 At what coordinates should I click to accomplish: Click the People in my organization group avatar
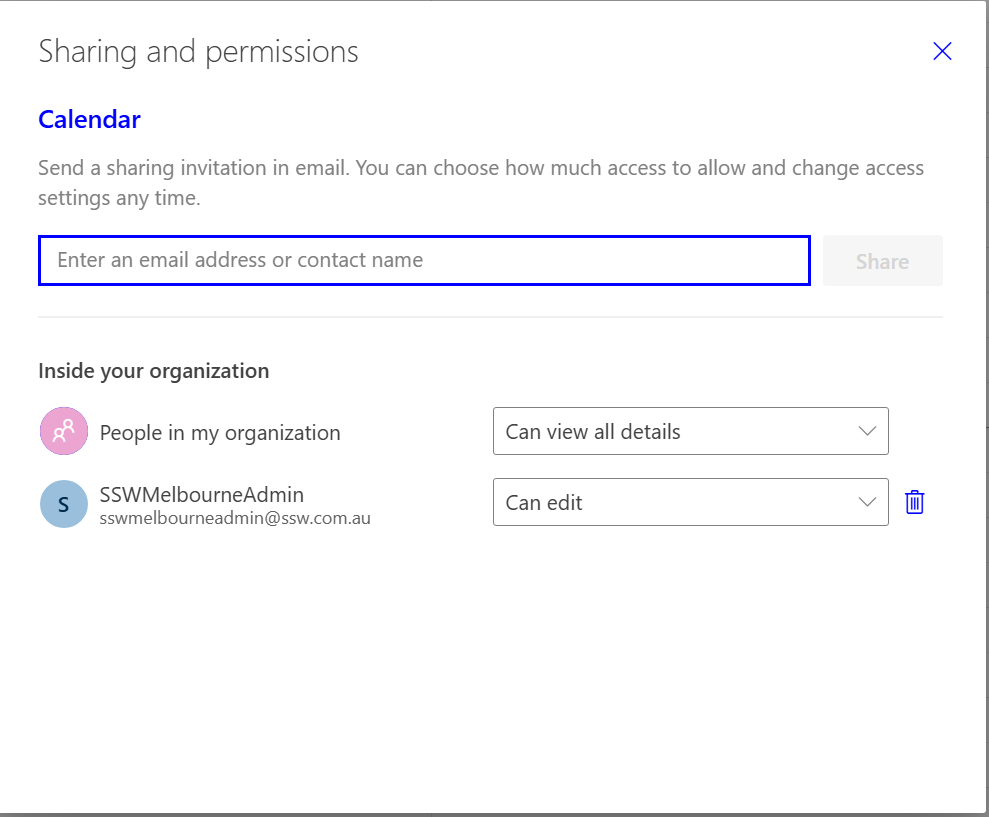[x=64, y=432]
